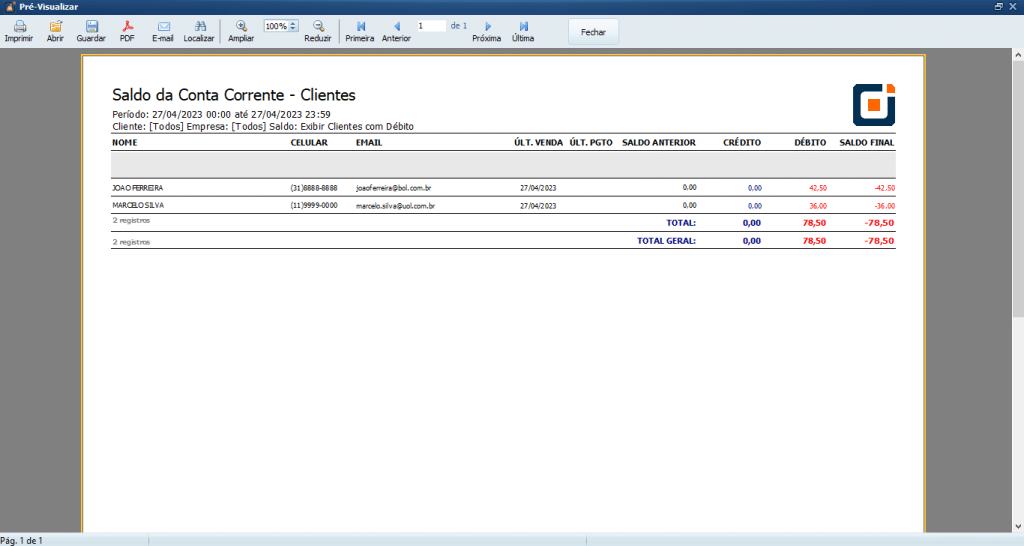Zoom in using the Ampliar magnifier icon

pos(241,26)
